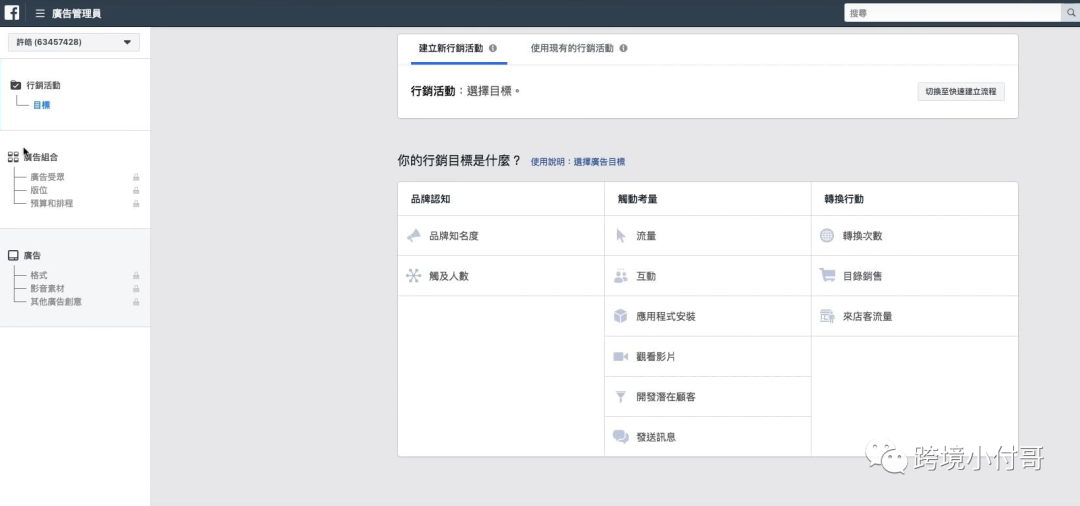Choose the 應用程式安裝 objective
The image size is (1080, 506).
pyautogui.click(x=707, y=316)
